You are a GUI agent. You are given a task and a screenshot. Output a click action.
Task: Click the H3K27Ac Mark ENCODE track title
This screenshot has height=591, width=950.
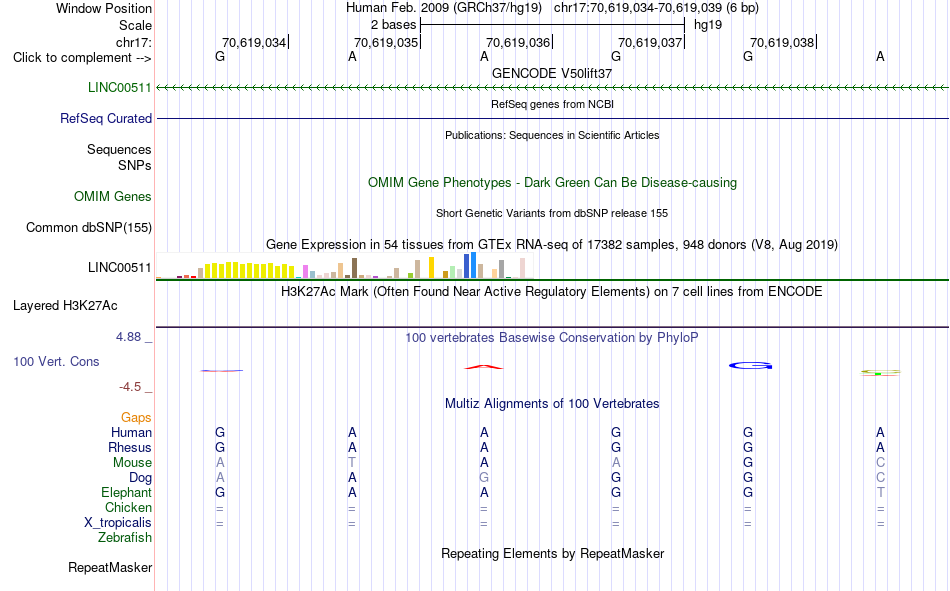(552, 292)
